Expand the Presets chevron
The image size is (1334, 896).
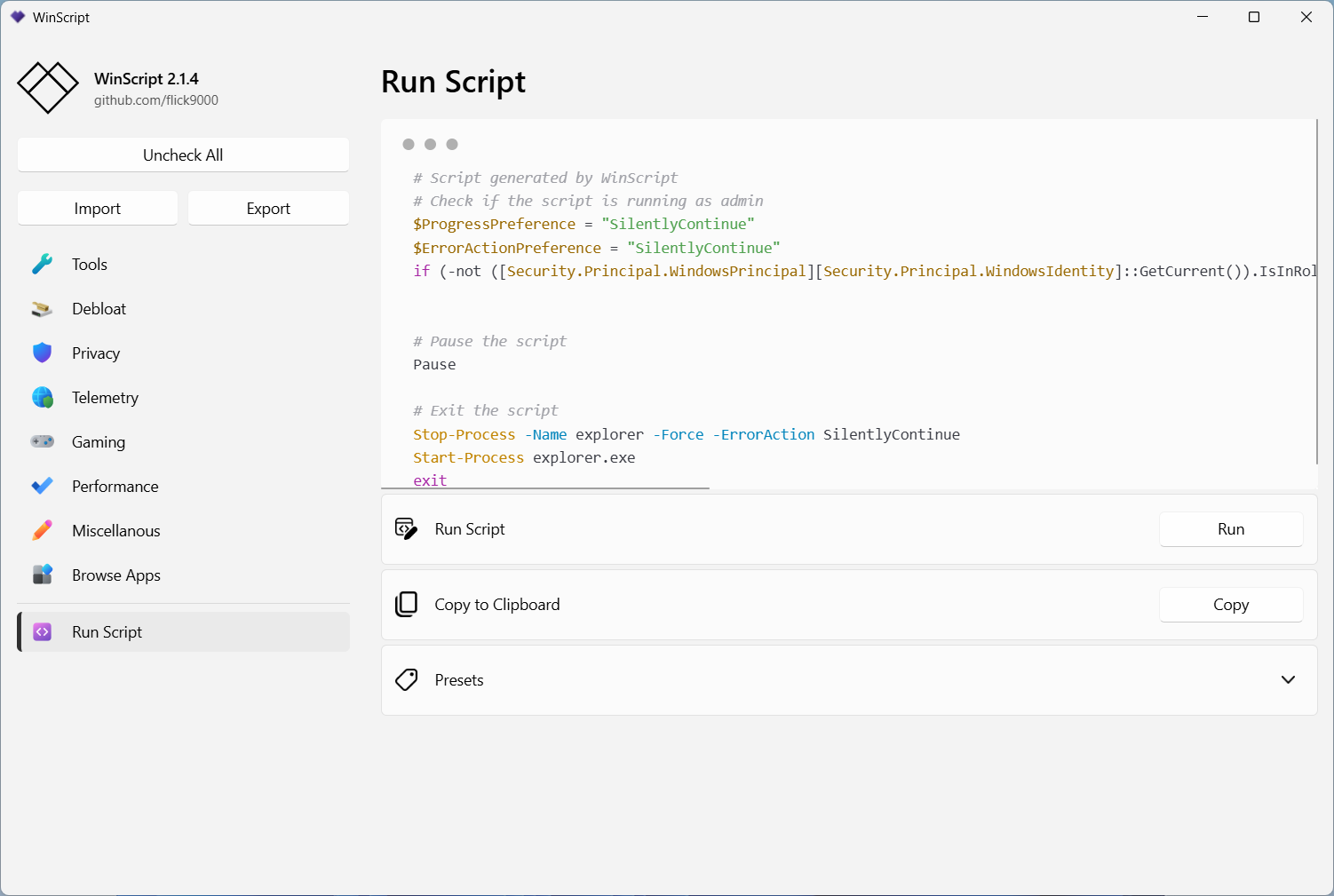[1288, 680]
